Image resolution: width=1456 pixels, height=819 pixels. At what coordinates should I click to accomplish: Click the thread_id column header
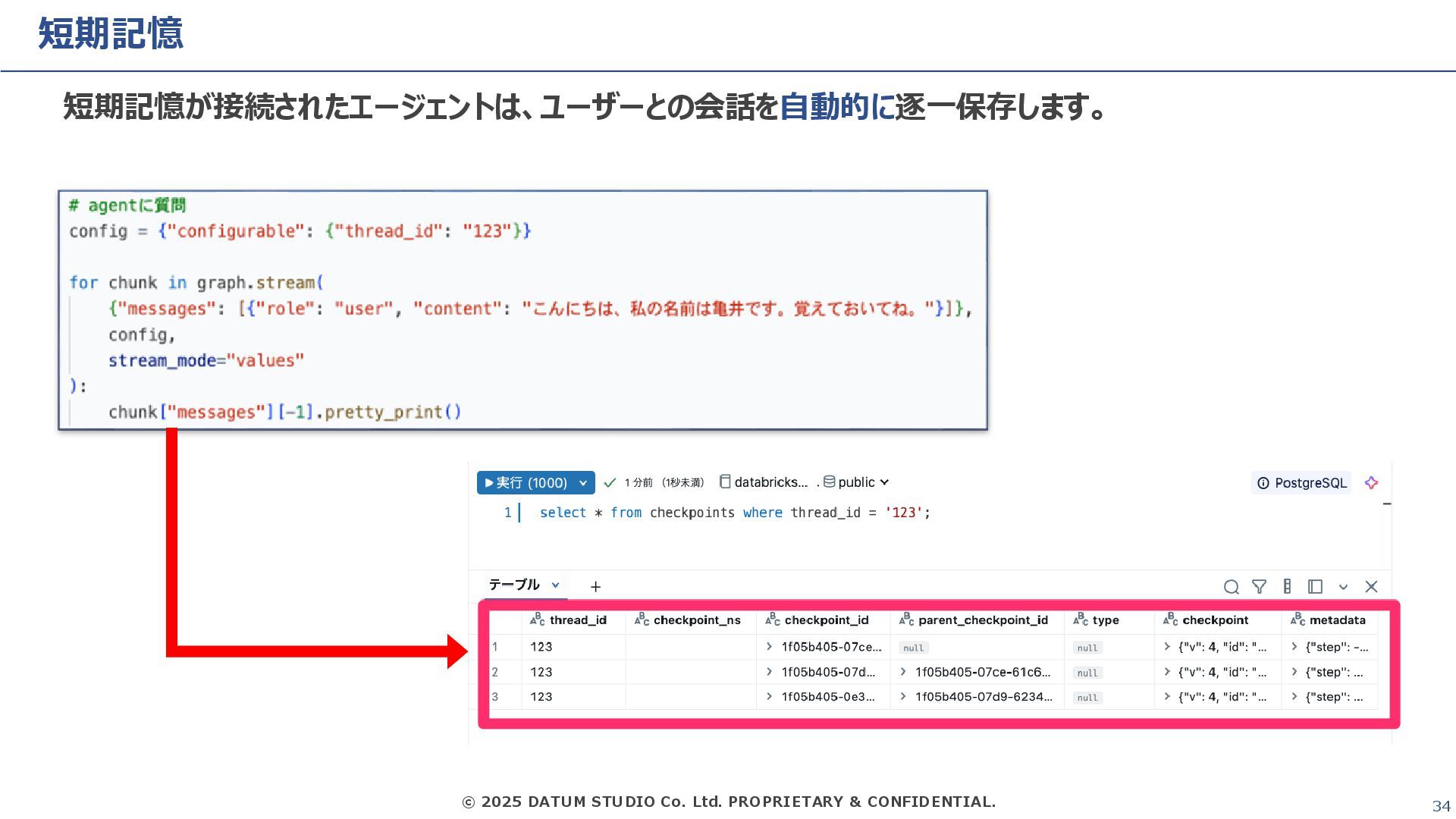[578, 620]
